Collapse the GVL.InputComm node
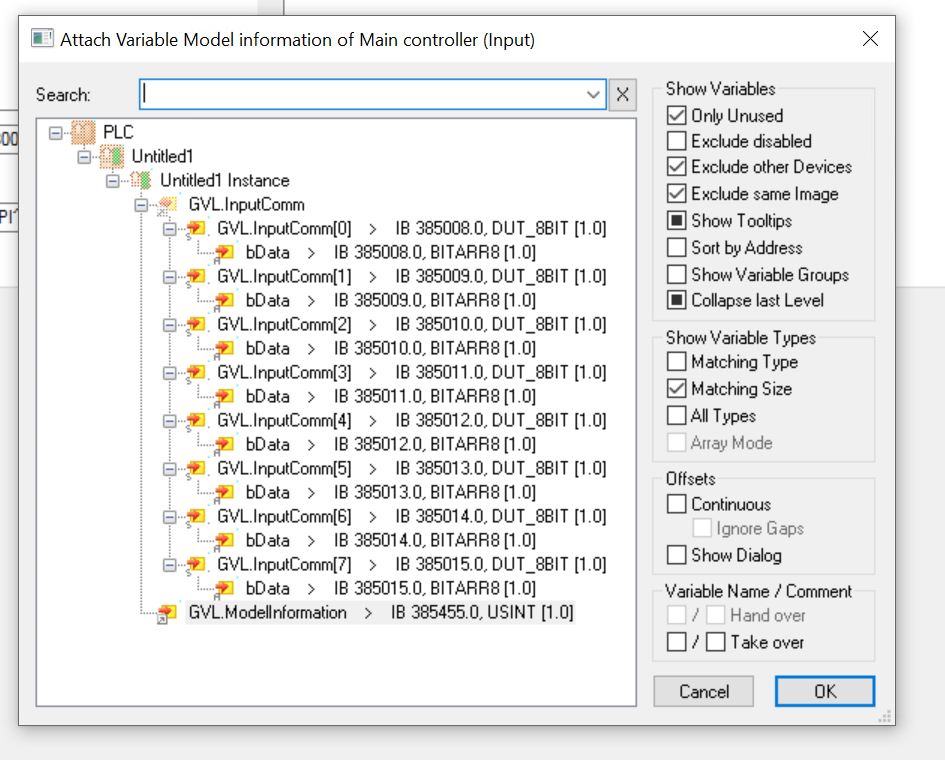Image resolution: width=945 pixels, height=760 pixels. pyautogui.click(x=141, y=206)
